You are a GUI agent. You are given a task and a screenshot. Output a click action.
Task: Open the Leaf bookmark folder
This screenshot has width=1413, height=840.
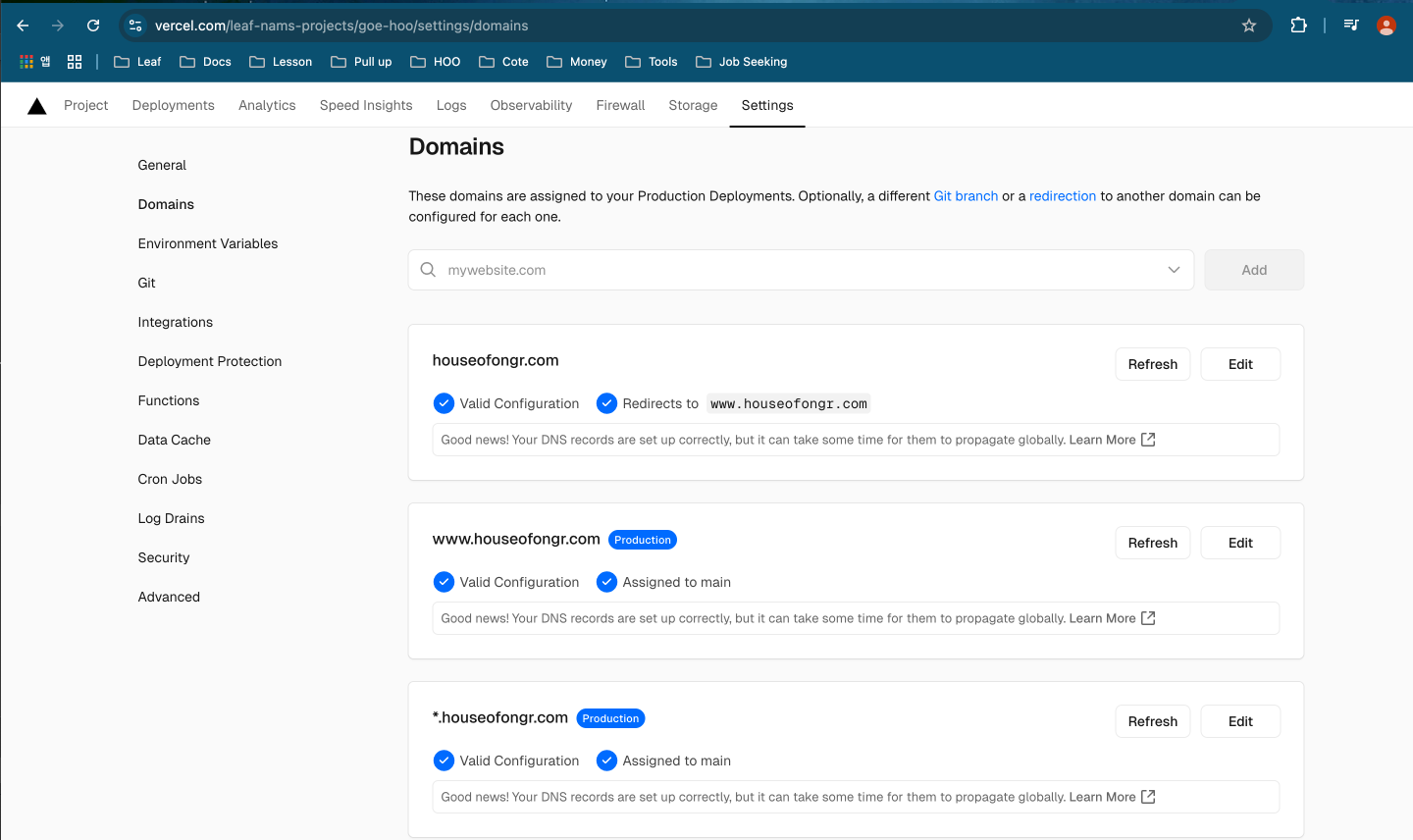(x=137, y=62)
